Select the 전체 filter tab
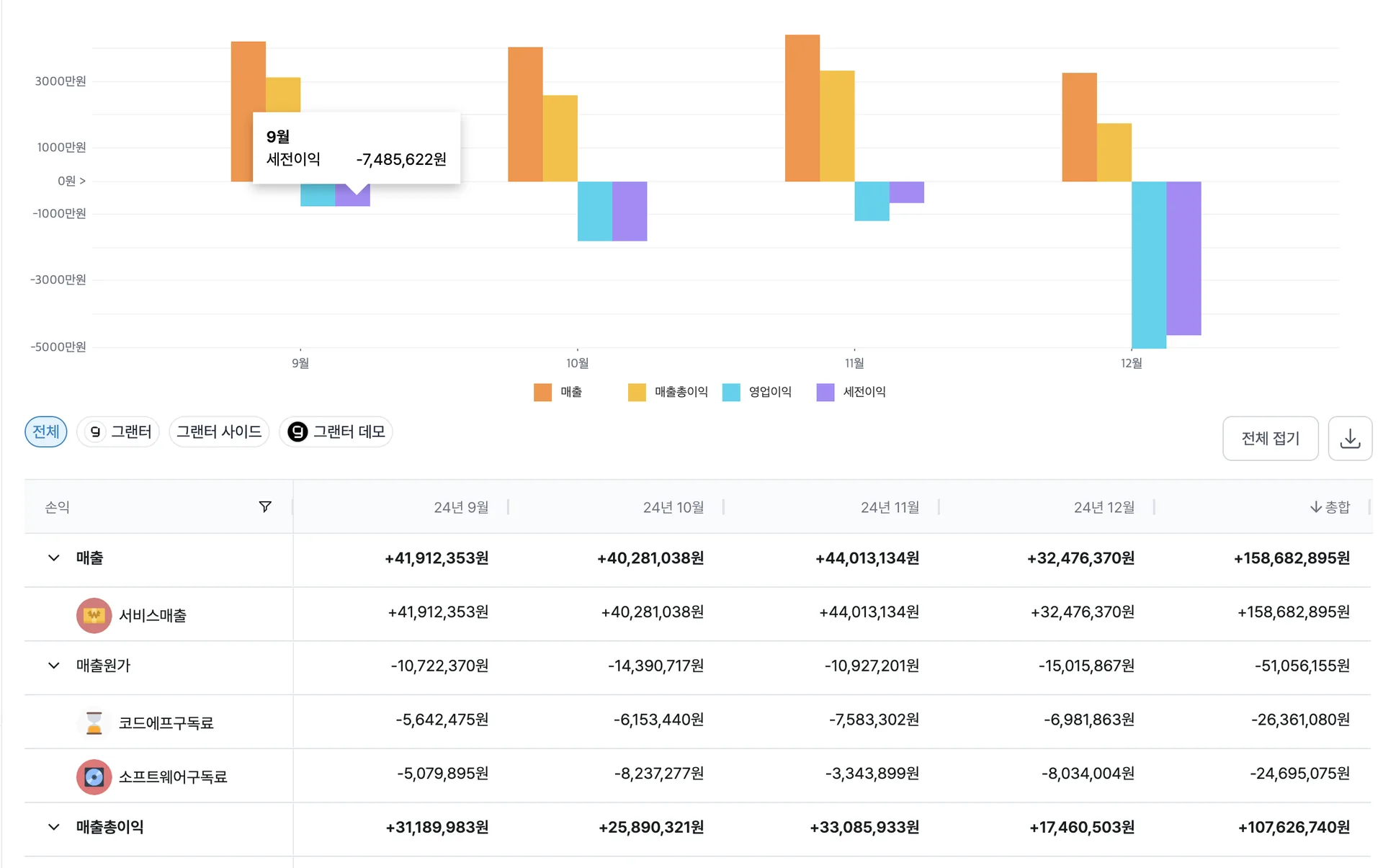The image size is (1383, 868). click(x=46, y=431)
